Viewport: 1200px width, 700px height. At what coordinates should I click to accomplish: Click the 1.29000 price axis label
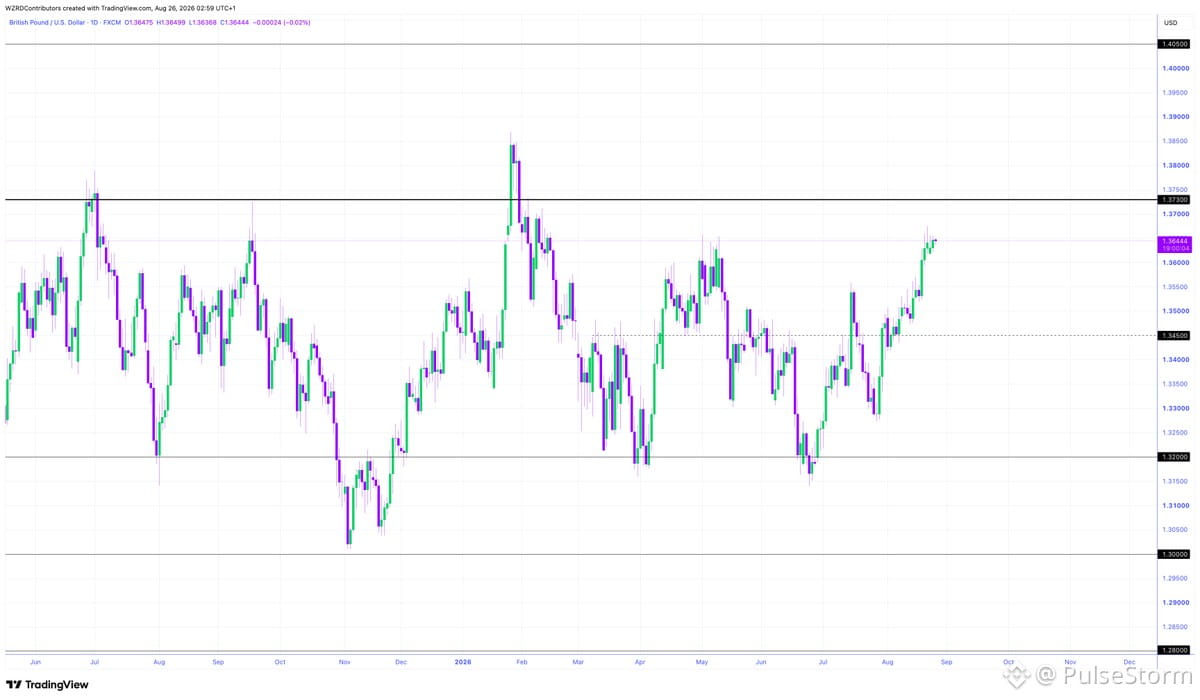tap(1174, 603)
